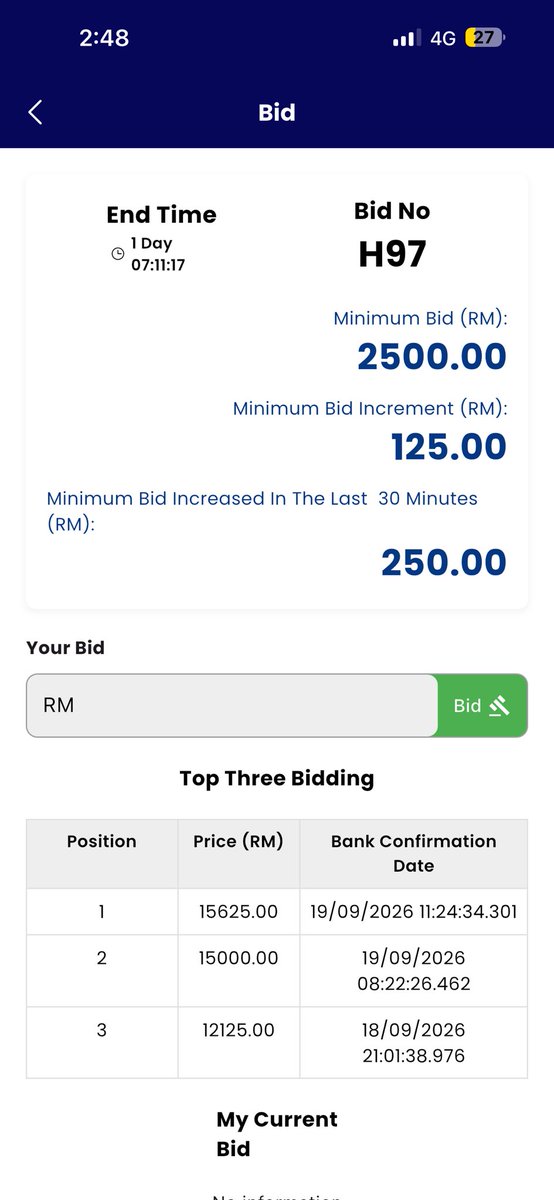Tap the Minimum Bid value 2500.00

432,357
